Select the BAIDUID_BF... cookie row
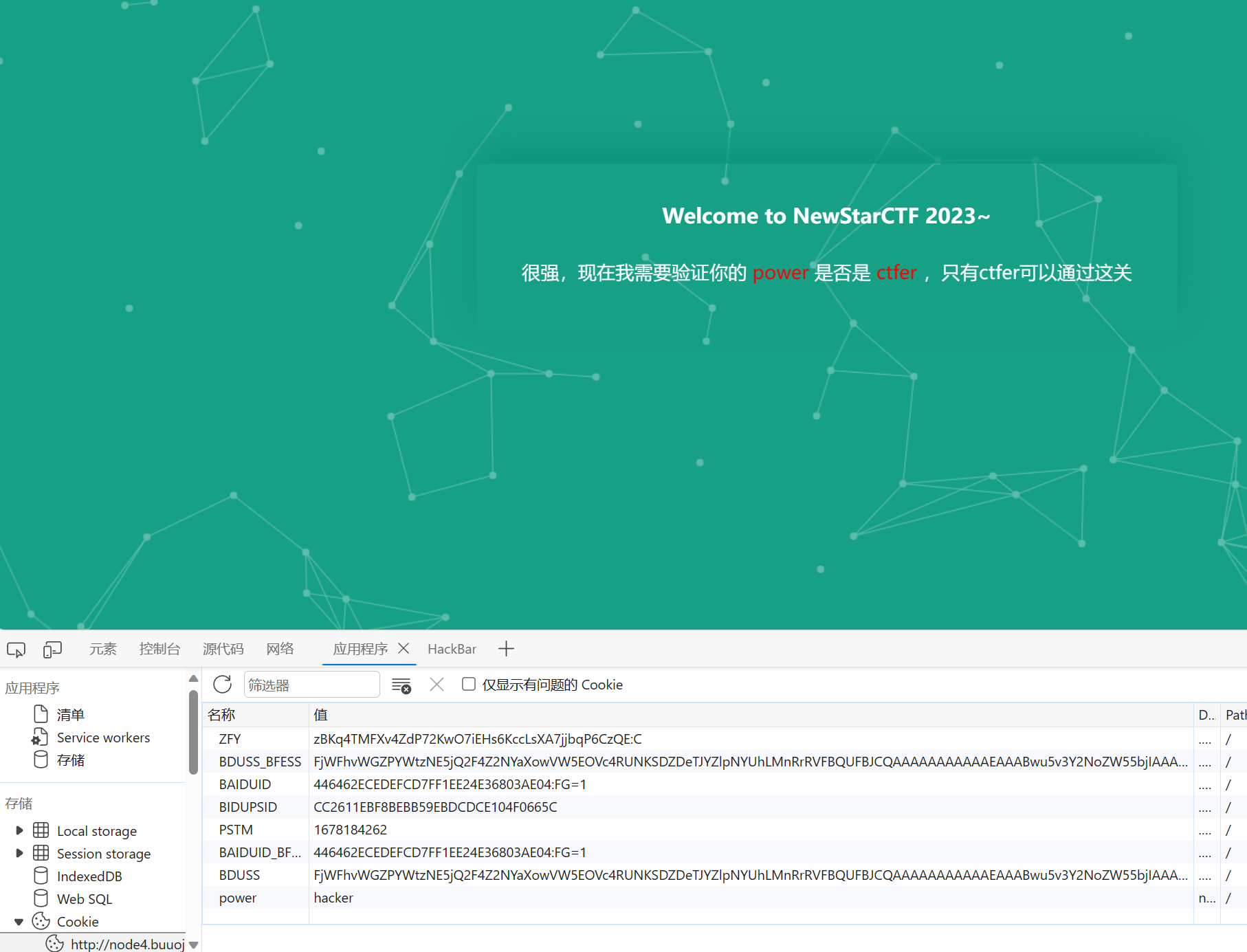This screenshot has width=1247, height=952. (x=725, y=852)
